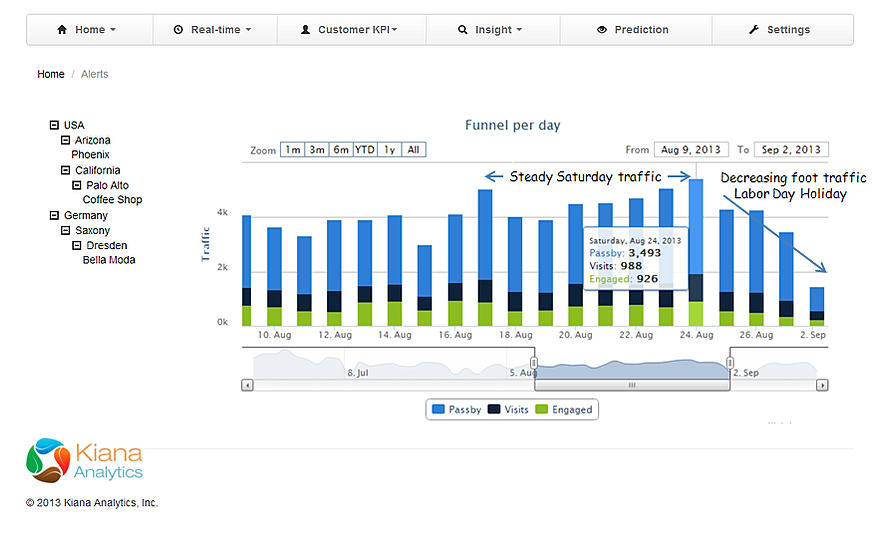Click the person icon beside Customer KPI
Image resolution: width=872 pixels, height=551 pixels.
(x=305, y=29)
